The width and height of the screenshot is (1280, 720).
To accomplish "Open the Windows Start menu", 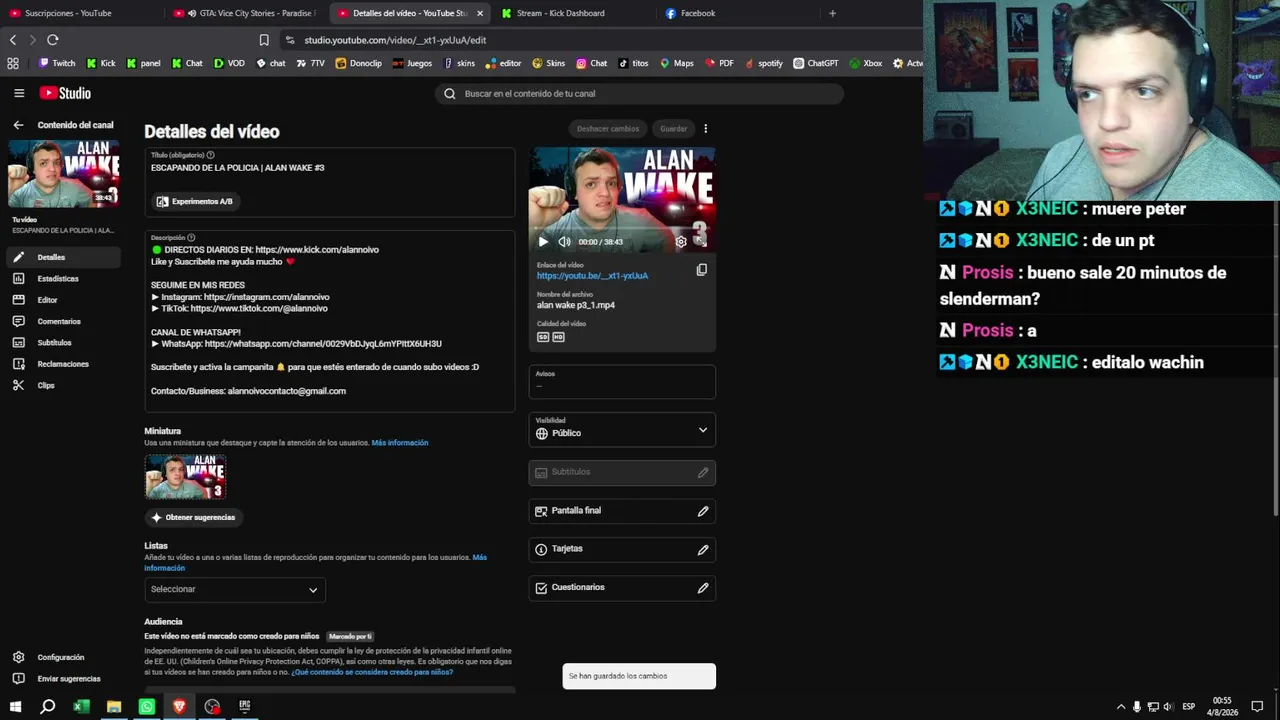I will [x=16, y=707].
